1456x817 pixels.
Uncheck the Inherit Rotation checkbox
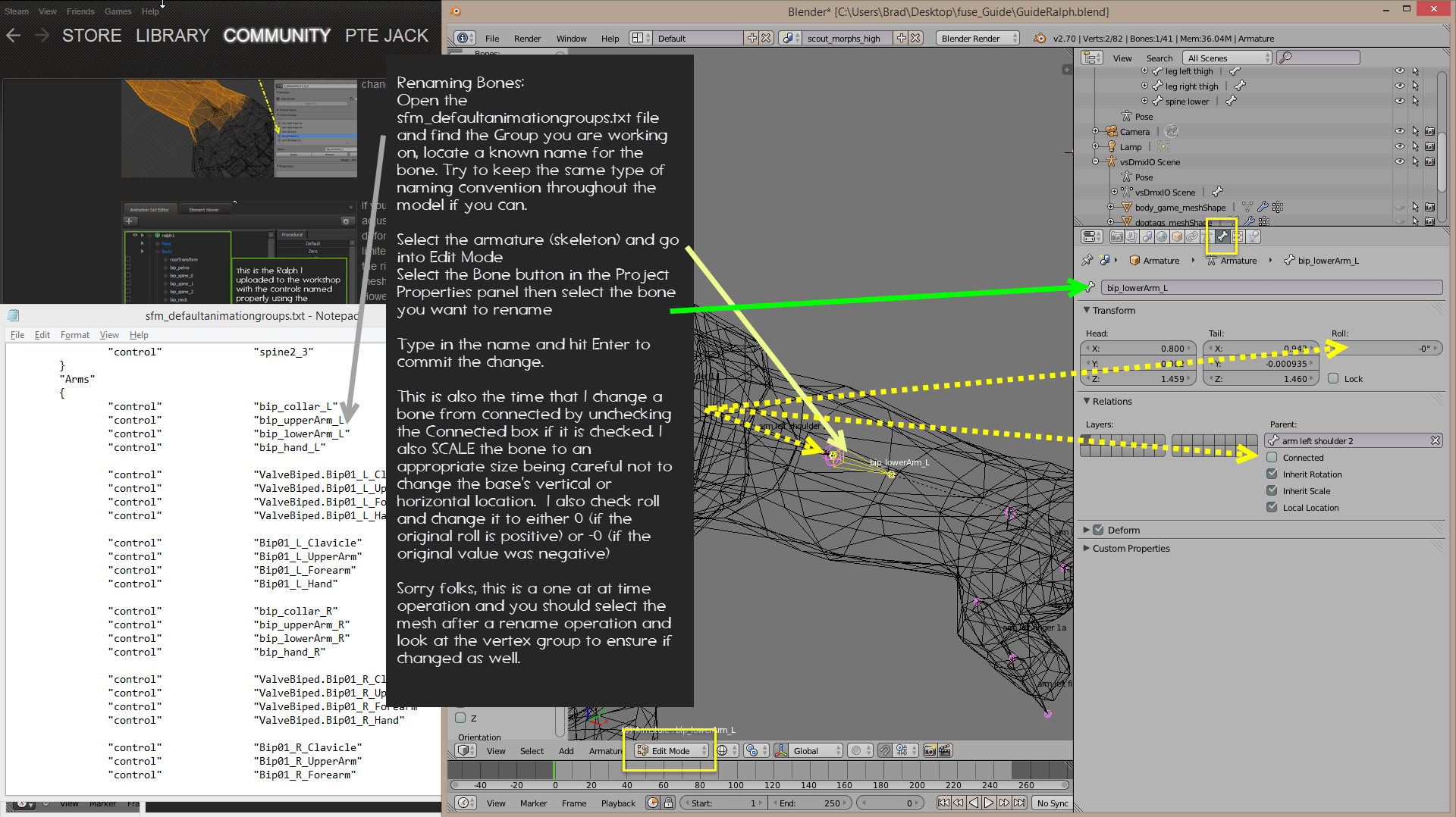[x=1272, y=474]
